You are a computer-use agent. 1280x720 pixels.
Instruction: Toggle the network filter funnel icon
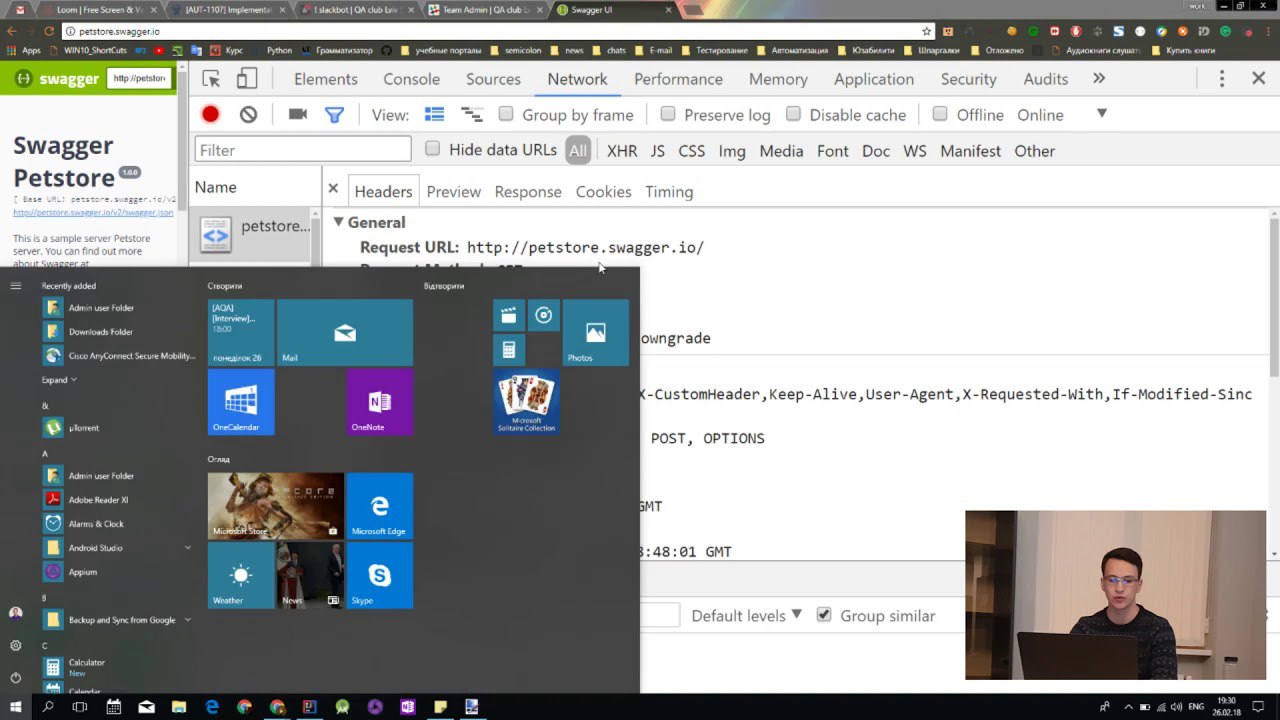(x=334, y=115)
